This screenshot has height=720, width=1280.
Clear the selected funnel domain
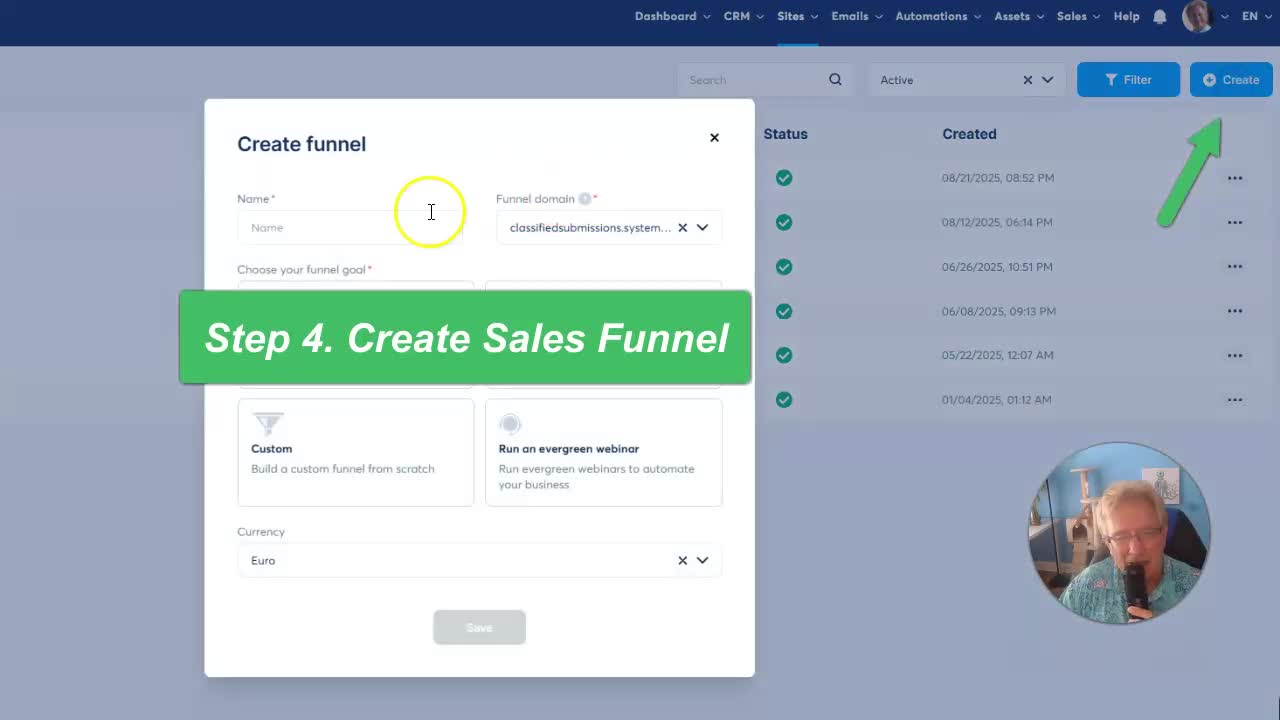pos(682,228)
